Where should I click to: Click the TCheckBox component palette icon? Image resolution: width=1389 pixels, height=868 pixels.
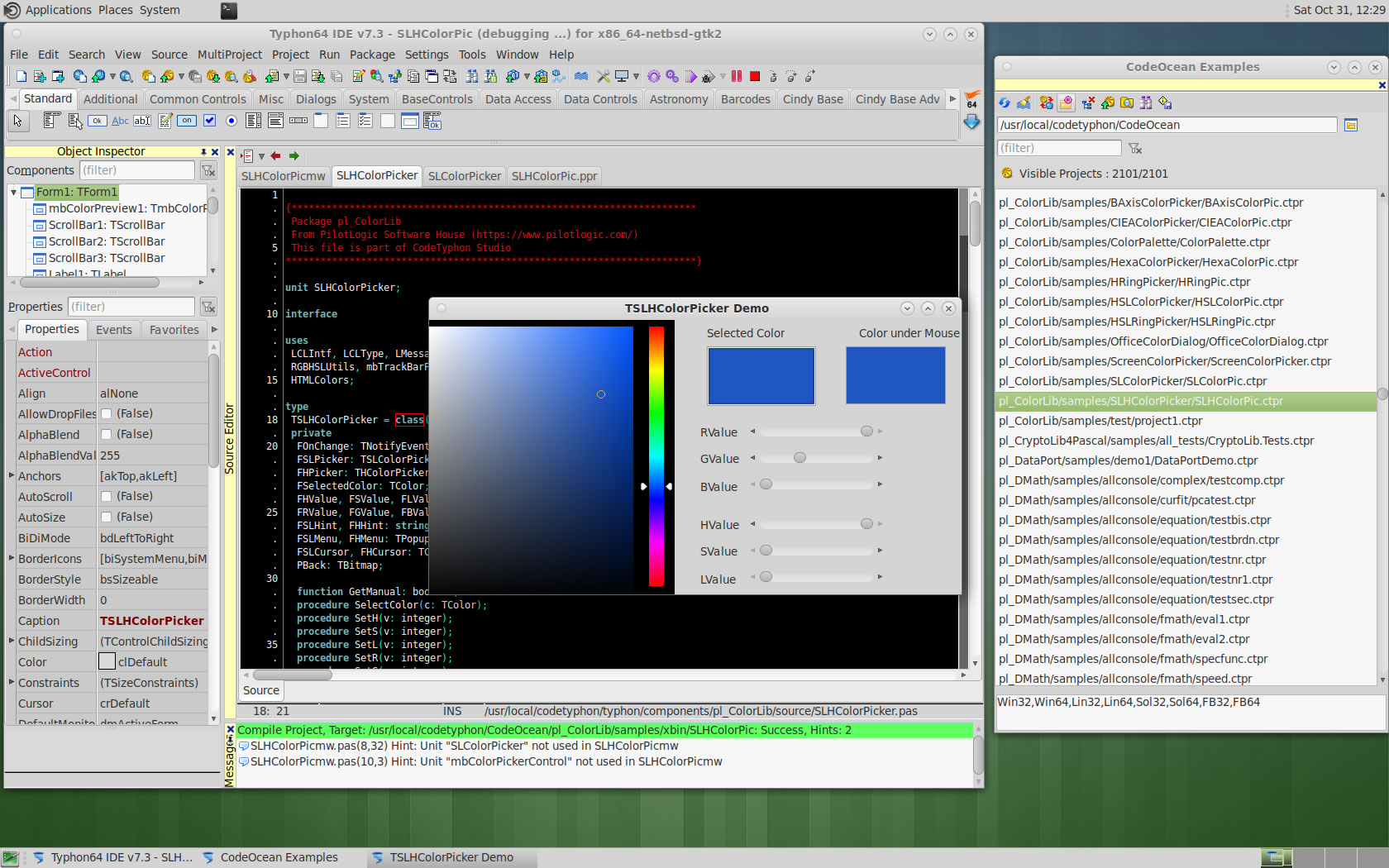point(210,122)
